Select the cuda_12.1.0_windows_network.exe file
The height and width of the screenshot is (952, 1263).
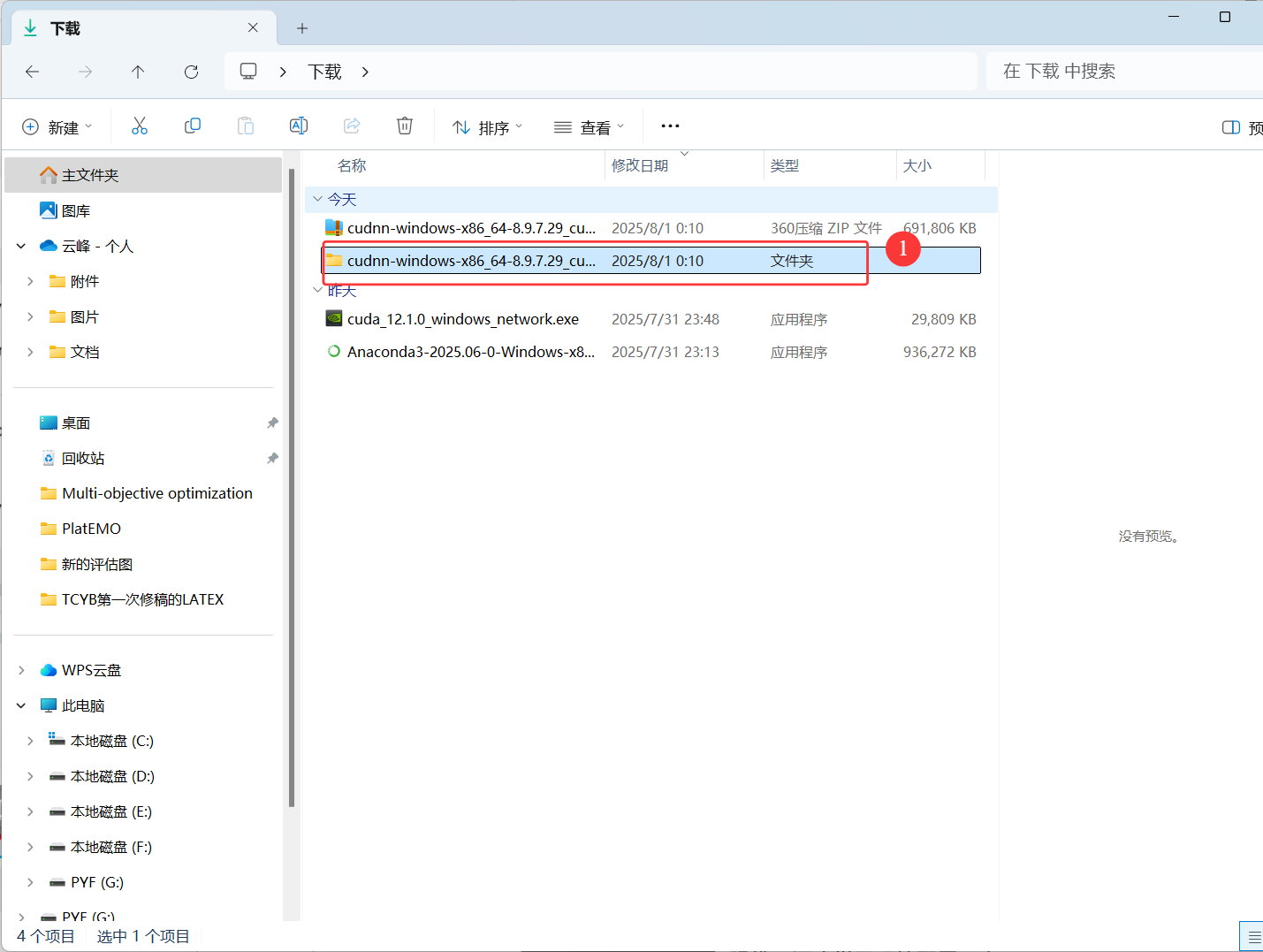(463, 318)
